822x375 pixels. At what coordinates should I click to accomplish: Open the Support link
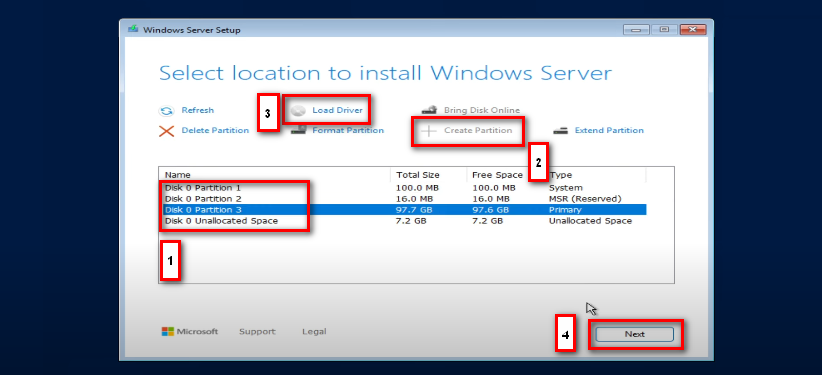click(257, 331)
